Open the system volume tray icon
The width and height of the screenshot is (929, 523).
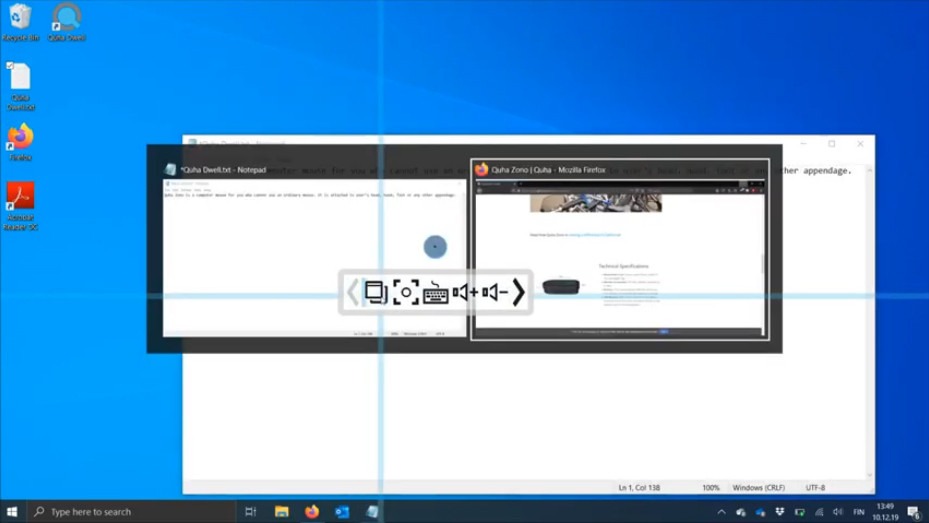click(x=838, y=512)
